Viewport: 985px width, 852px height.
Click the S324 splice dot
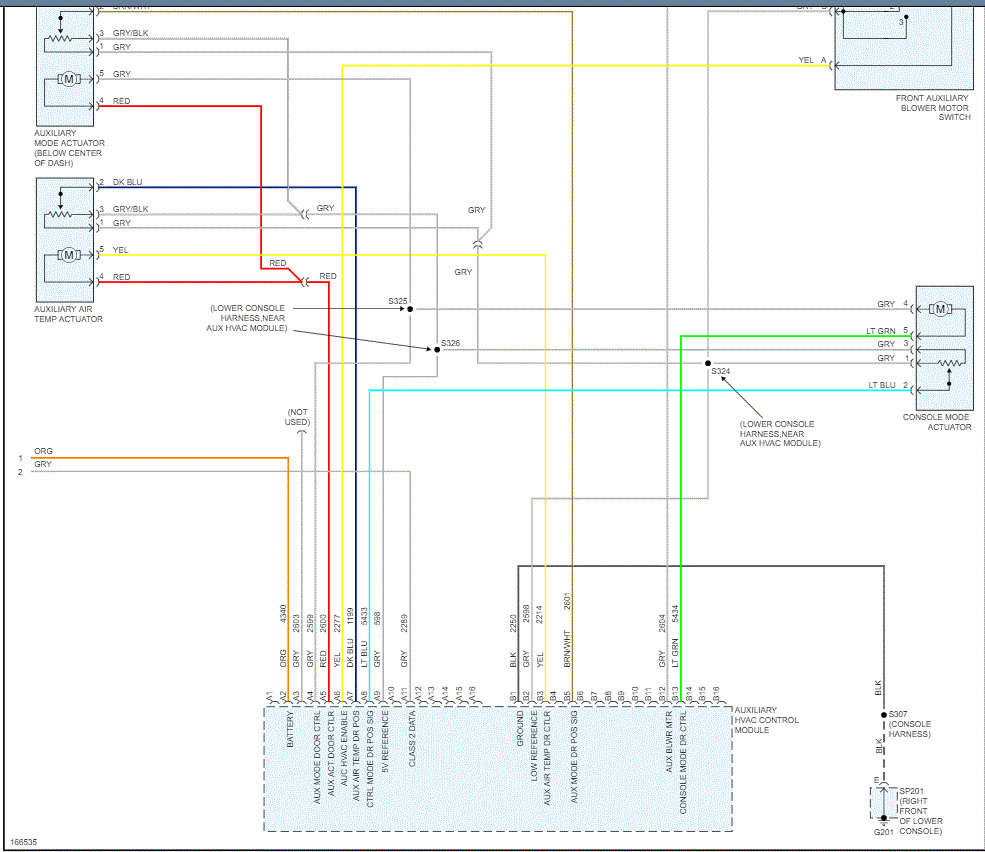pyautogui.click(x=708, y=363)
